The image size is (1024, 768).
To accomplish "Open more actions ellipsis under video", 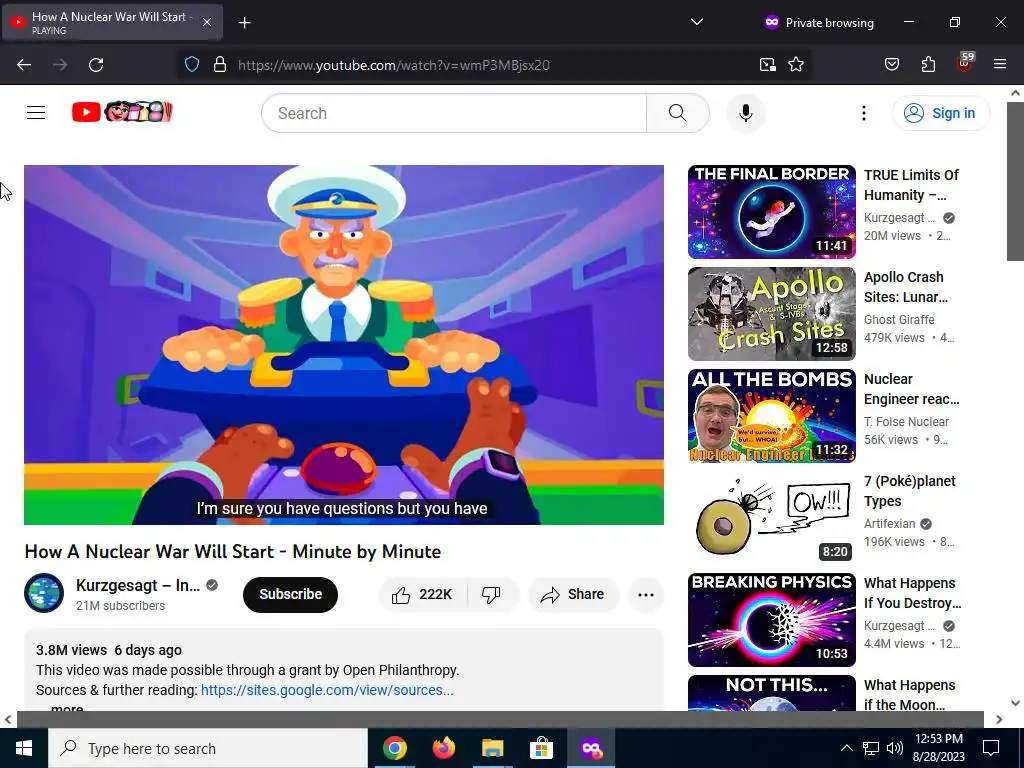I will [646, 594].
